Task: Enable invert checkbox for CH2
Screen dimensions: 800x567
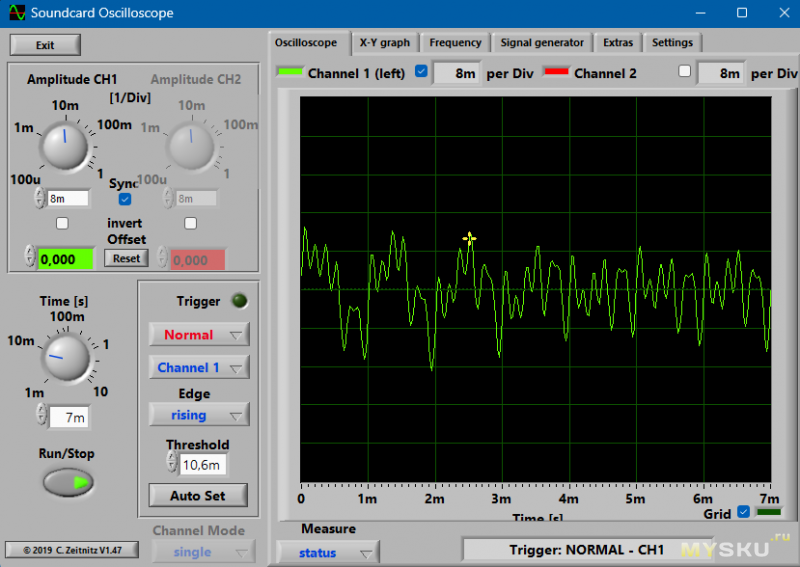Action: [190, 223]
